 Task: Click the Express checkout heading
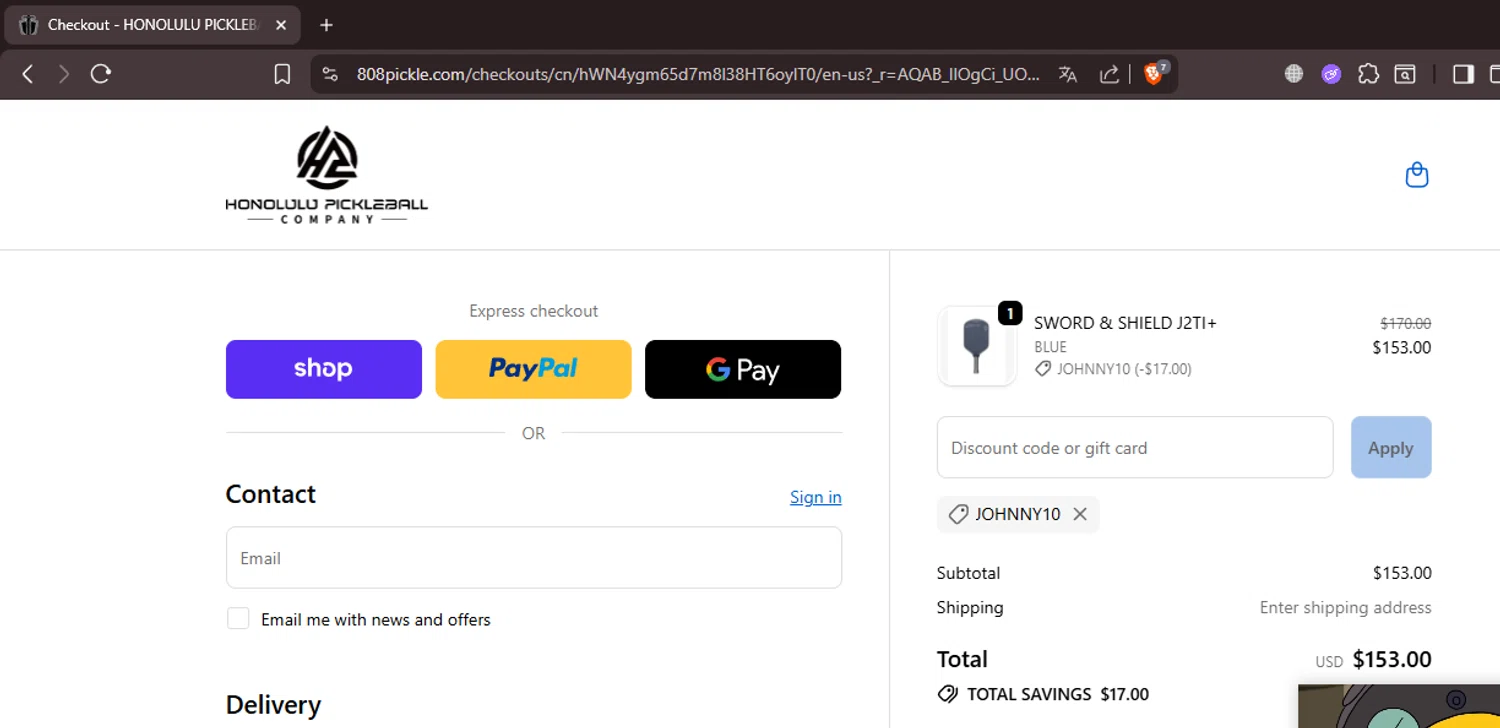(534, 311)
